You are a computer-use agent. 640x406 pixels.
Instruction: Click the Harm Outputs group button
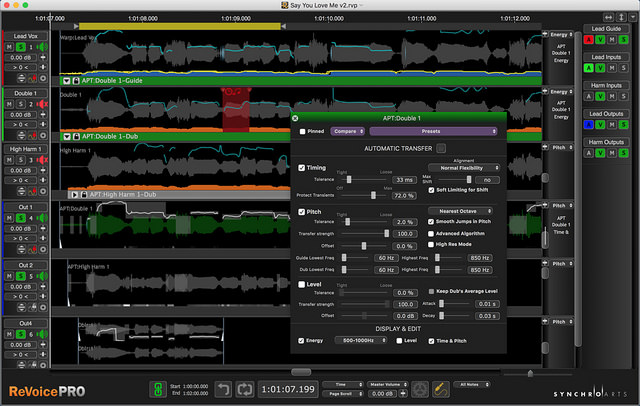[x=606, y=142]
